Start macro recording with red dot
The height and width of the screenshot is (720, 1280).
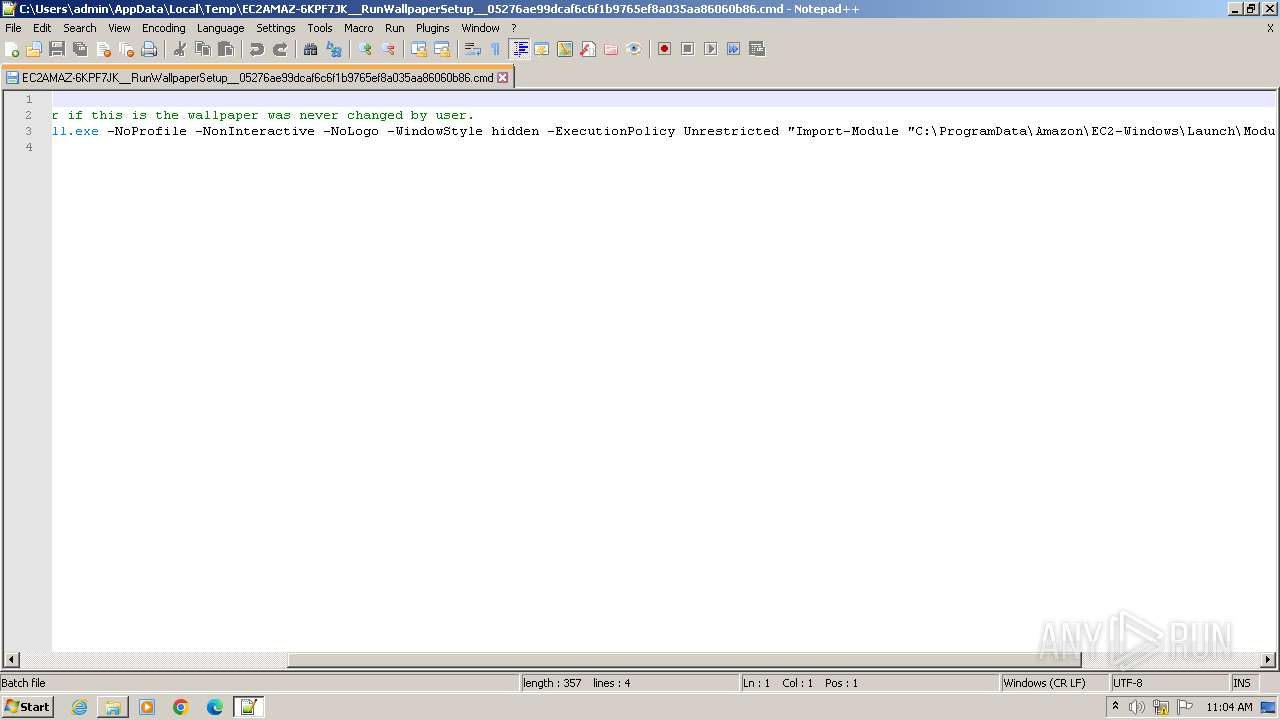click(x=664, y=49)
